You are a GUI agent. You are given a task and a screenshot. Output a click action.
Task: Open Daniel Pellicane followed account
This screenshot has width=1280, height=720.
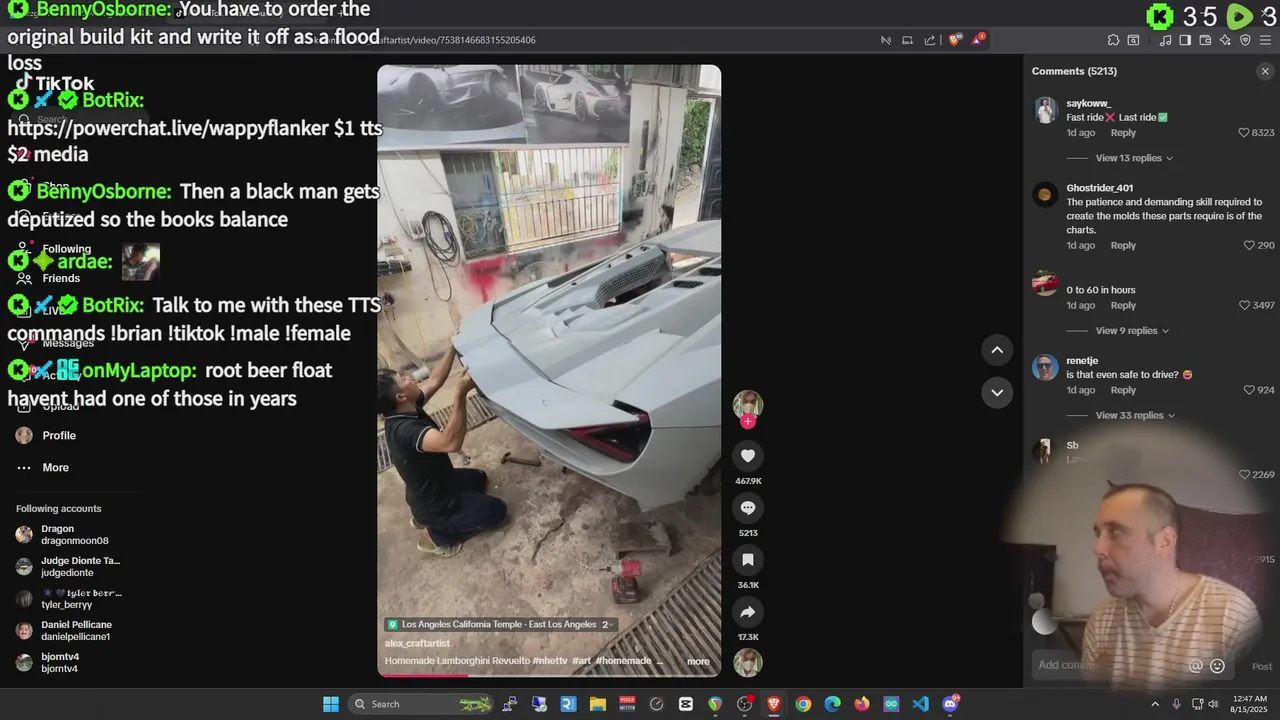[x=64, y=631]
